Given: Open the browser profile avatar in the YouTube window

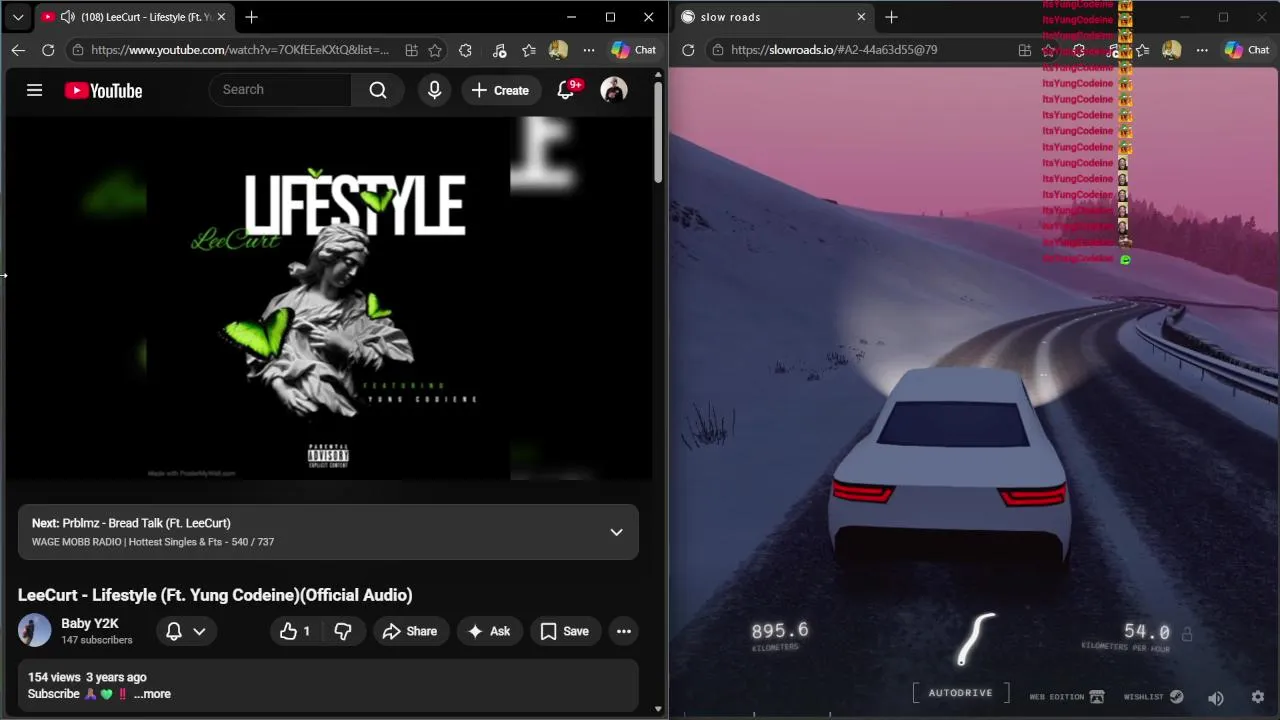Looking at the screenshot, I should [558, 50].
